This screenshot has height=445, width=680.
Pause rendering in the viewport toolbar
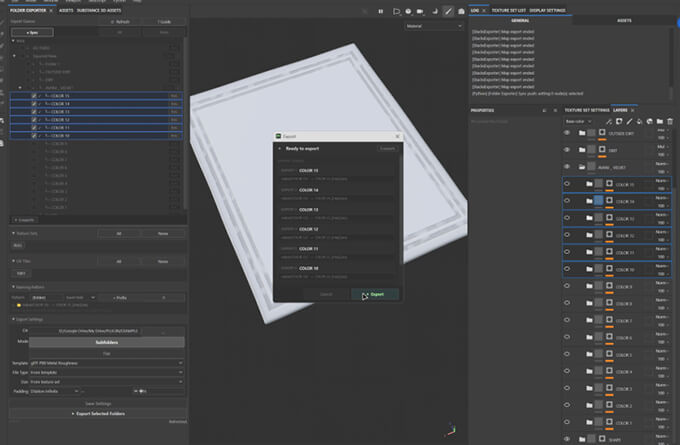tap(381, 11)
